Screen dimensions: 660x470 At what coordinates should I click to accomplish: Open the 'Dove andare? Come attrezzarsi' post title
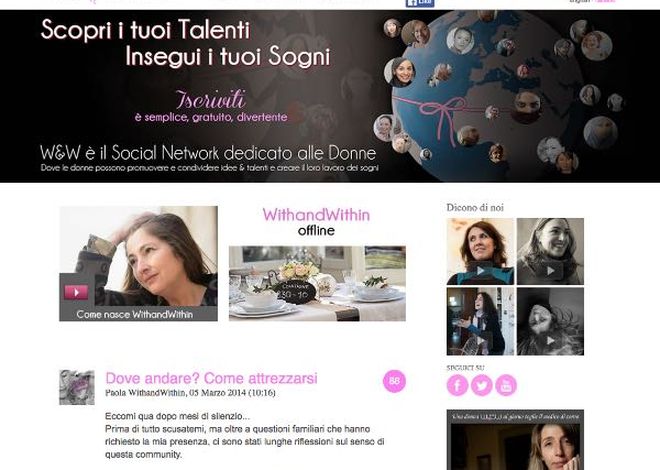(x=211, y=378)
